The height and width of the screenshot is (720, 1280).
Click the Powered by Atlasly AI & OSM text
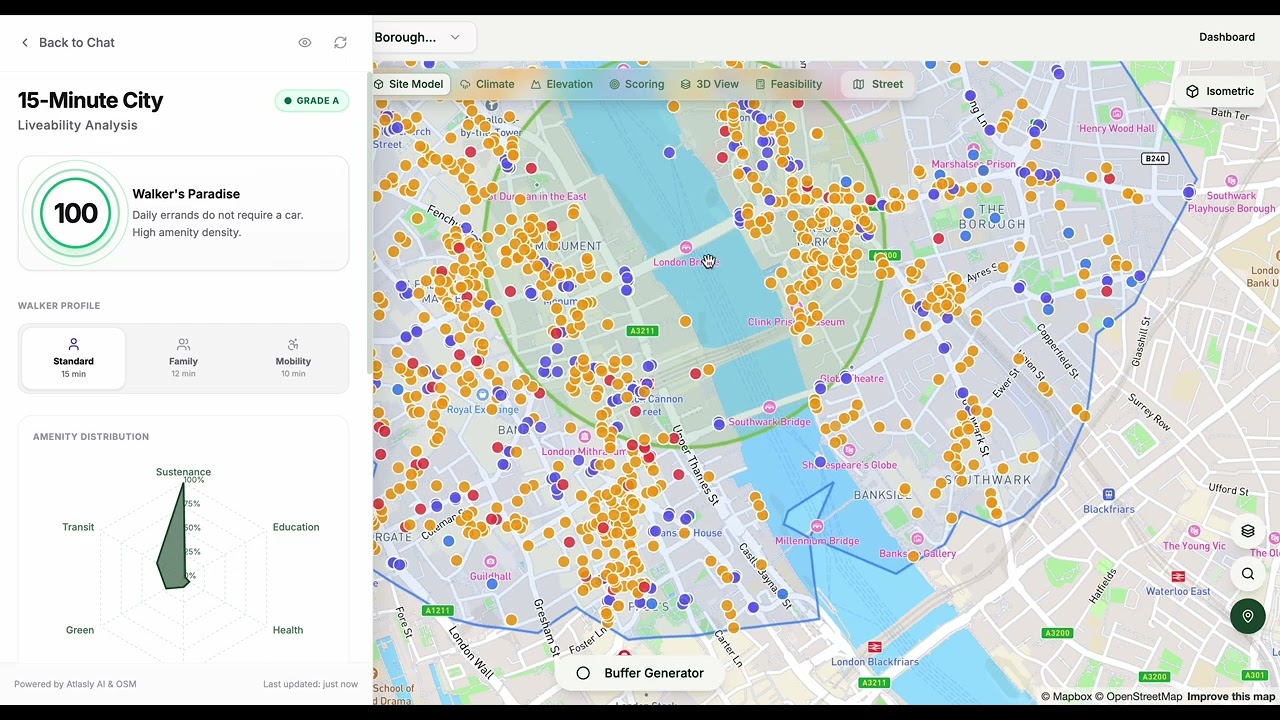coord(75,684)
